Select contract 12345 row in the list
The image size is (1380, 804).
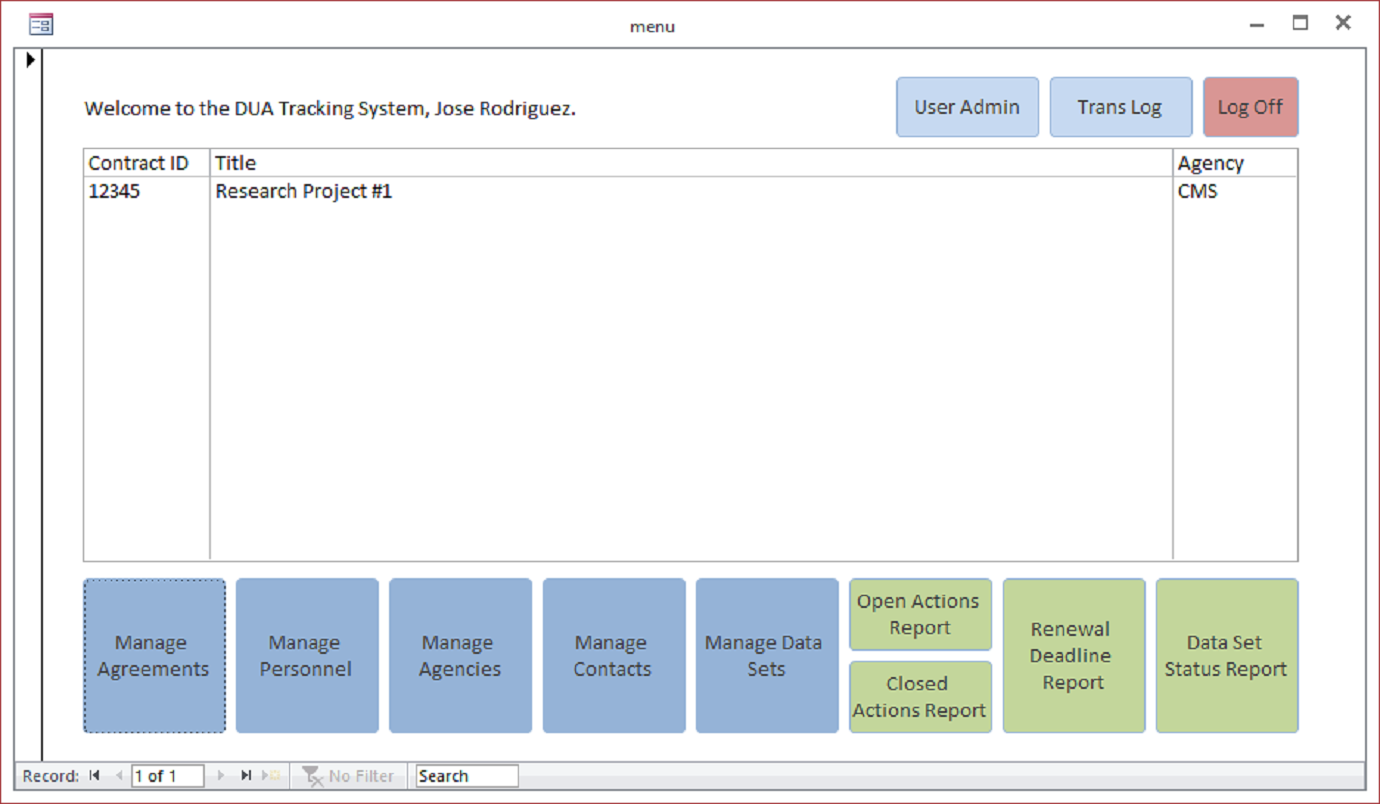point(300,192)
